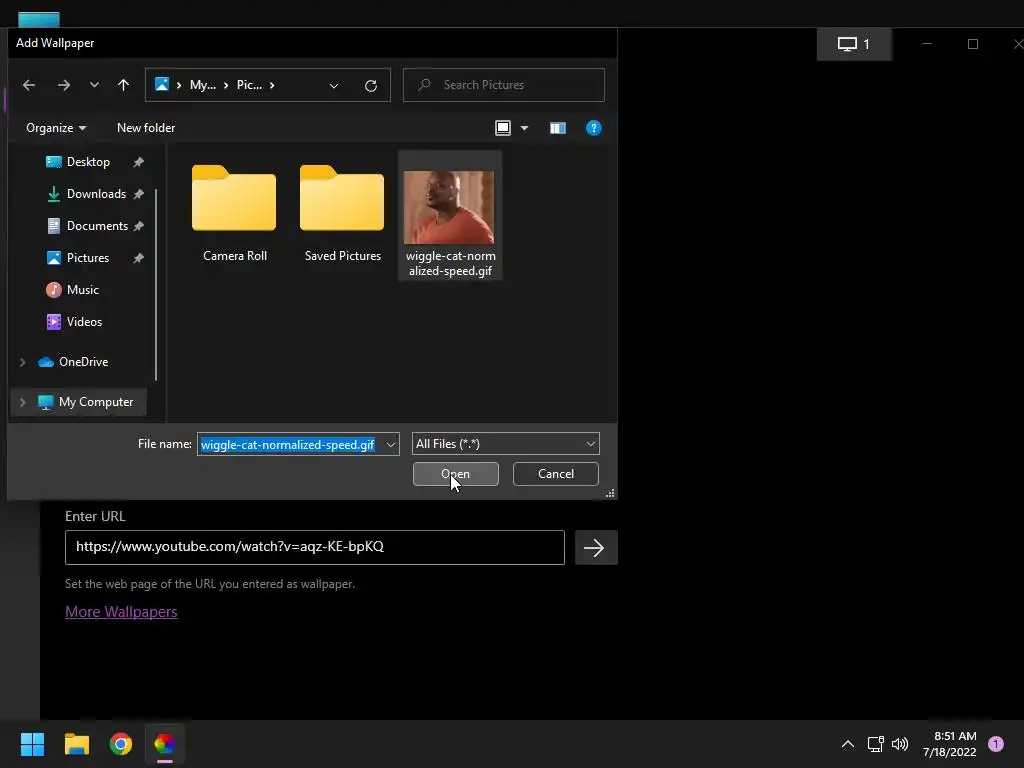
Task: Click New folder
Action: (x=146, y=128)
